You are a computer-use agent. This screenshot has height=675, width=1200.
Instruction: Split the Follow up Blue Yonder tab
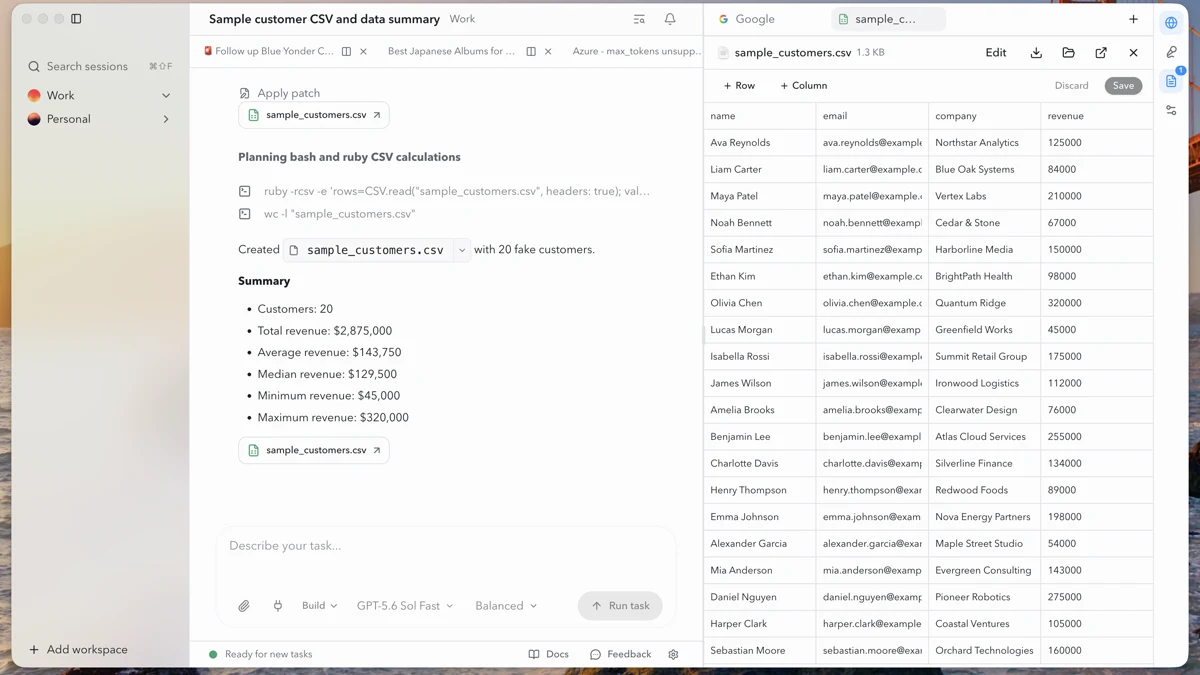point(346,51)
